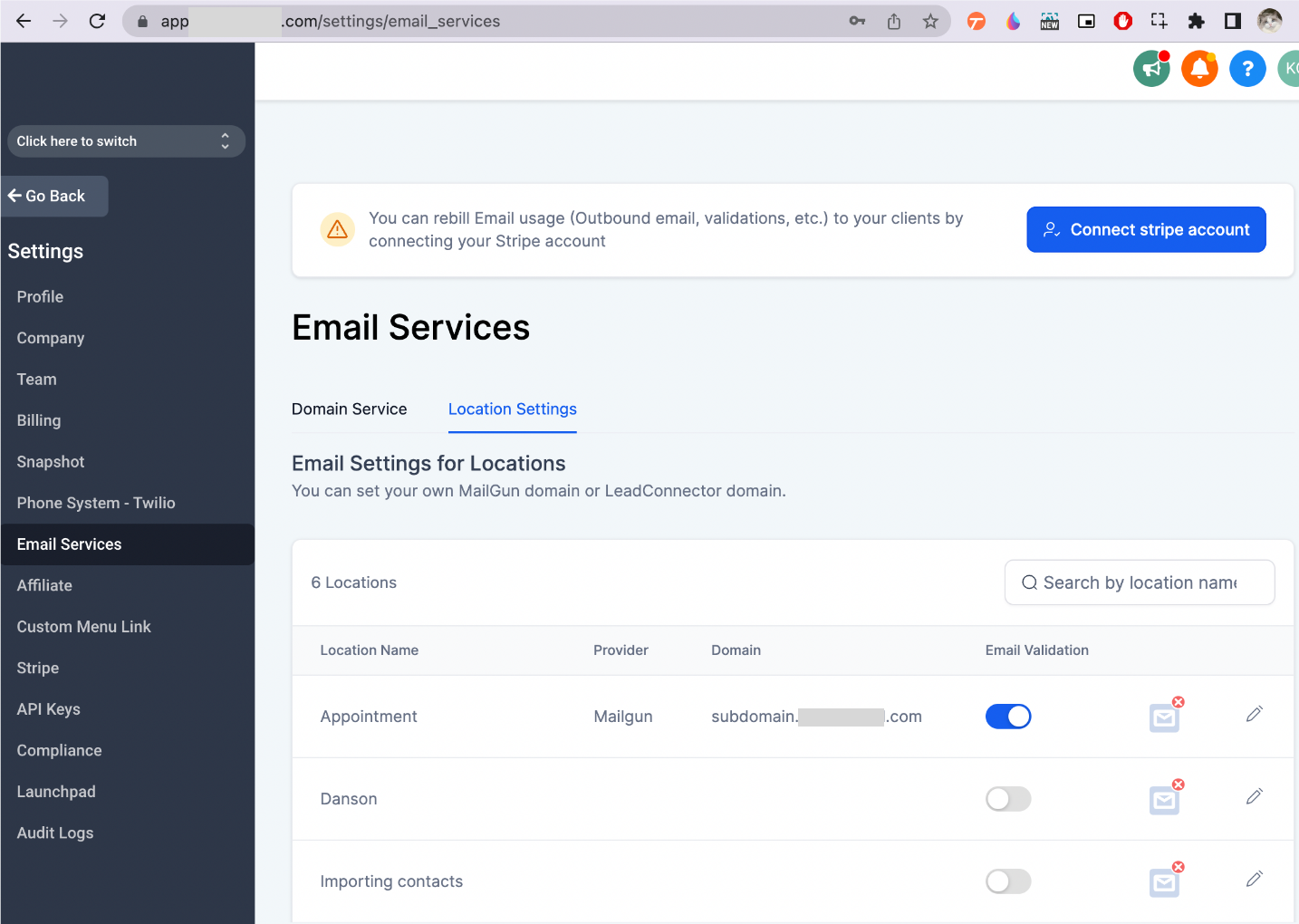This screenshot has height=924, width=1299.
Task: Enable email validation for Danson
Action: click(1008, 799)
